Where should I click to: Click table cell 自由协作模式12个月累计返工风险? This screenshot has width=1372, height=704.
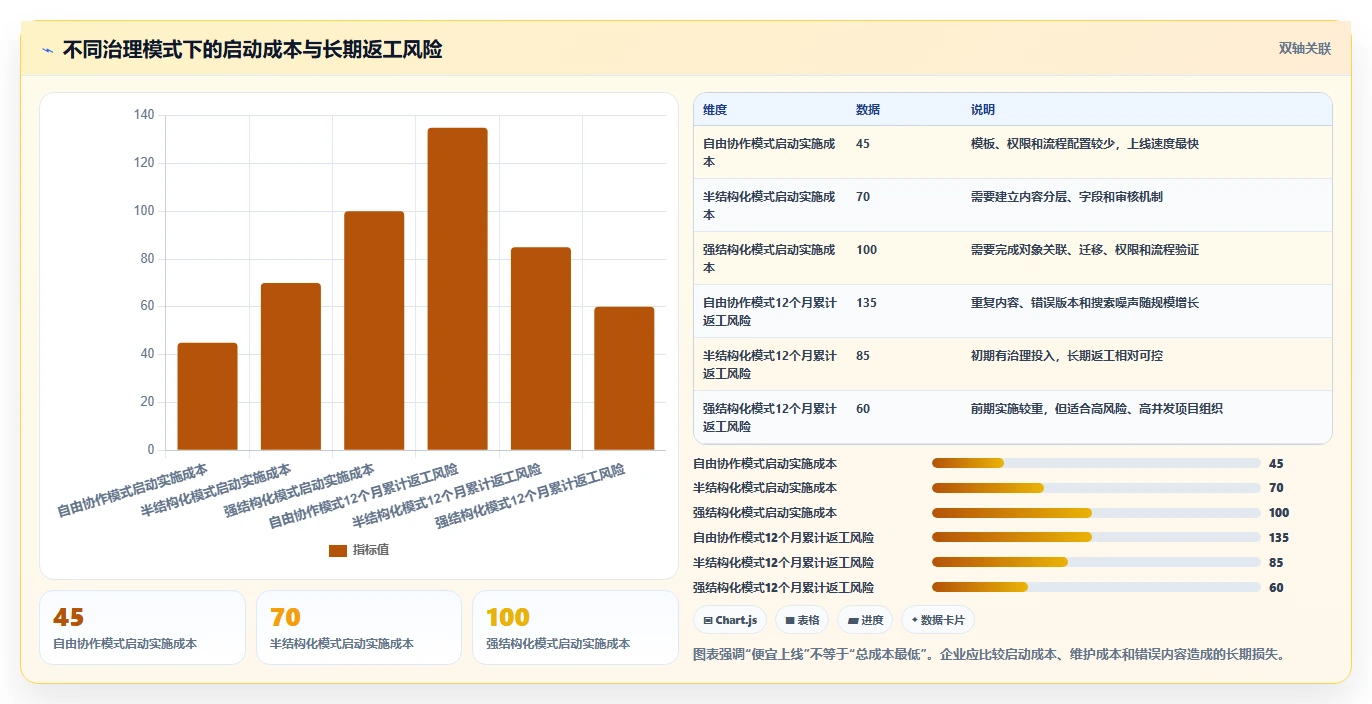(x=769, y=311)
